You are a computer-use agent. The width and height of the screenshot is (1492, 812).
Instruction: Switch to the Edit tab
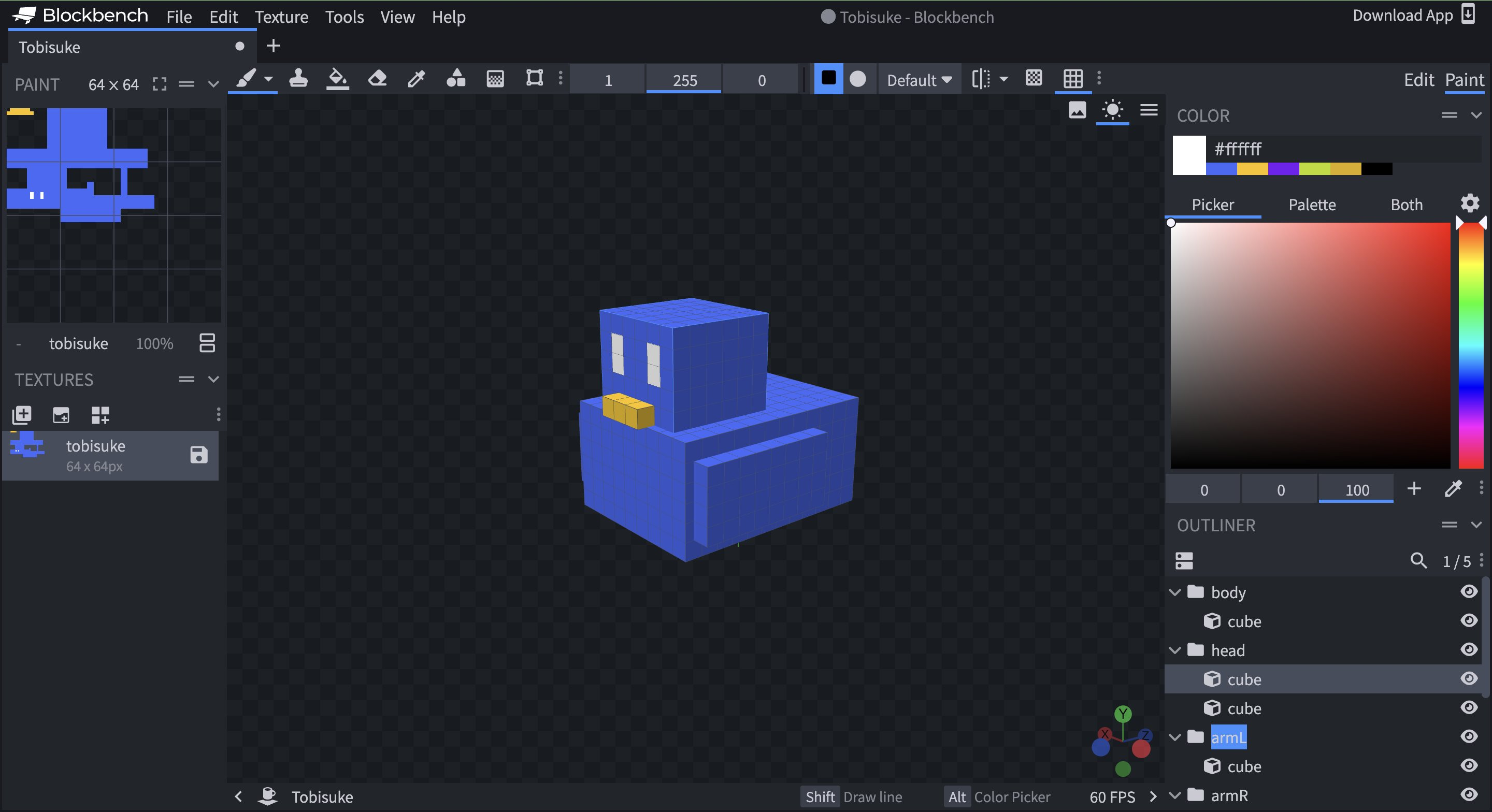(x=1419, y=79)
